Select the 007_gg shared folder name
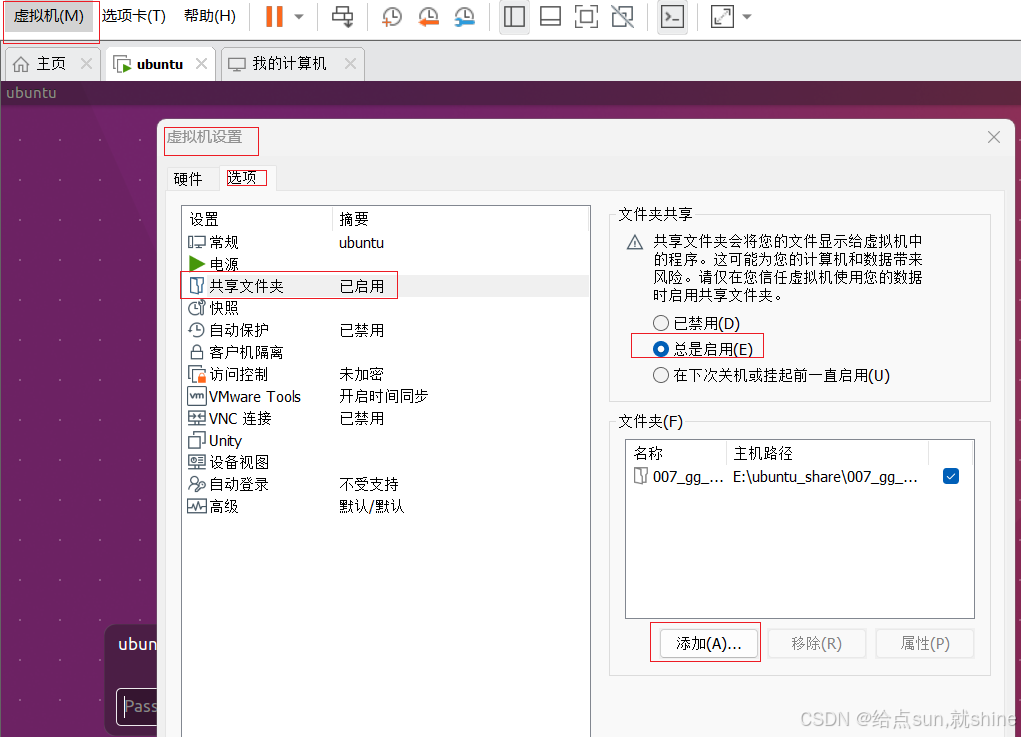1021x737 pixels. pos(688,477)
